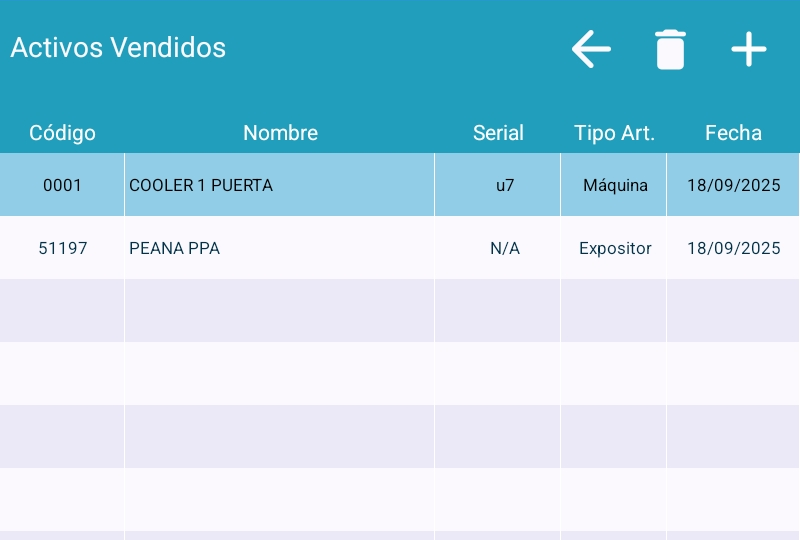Tap the Fecha column header
Screen dimensions: 800x540
pos(733,133)
